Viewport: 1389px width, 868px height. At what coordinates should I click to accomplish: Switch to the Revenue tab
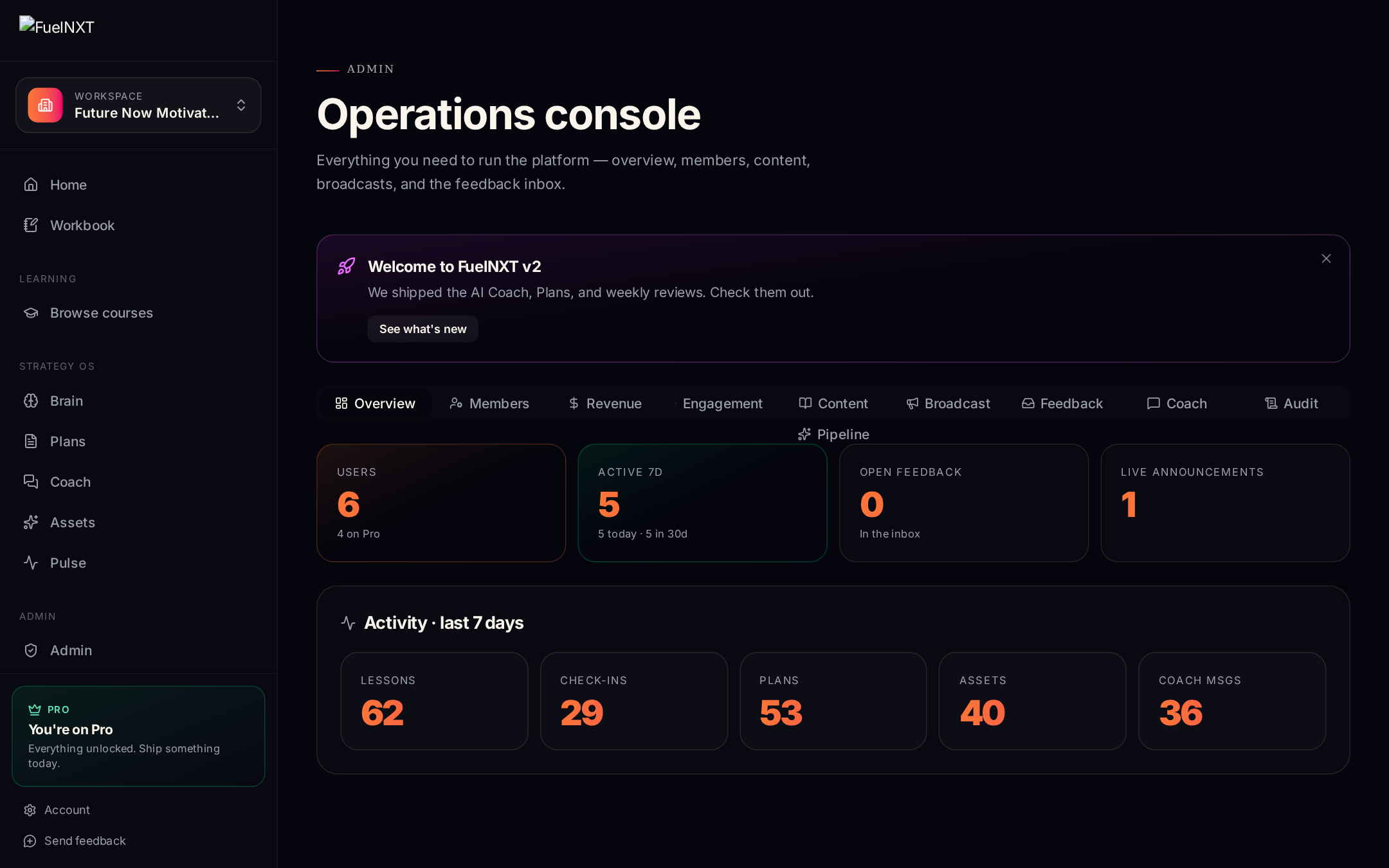[605, 403]
